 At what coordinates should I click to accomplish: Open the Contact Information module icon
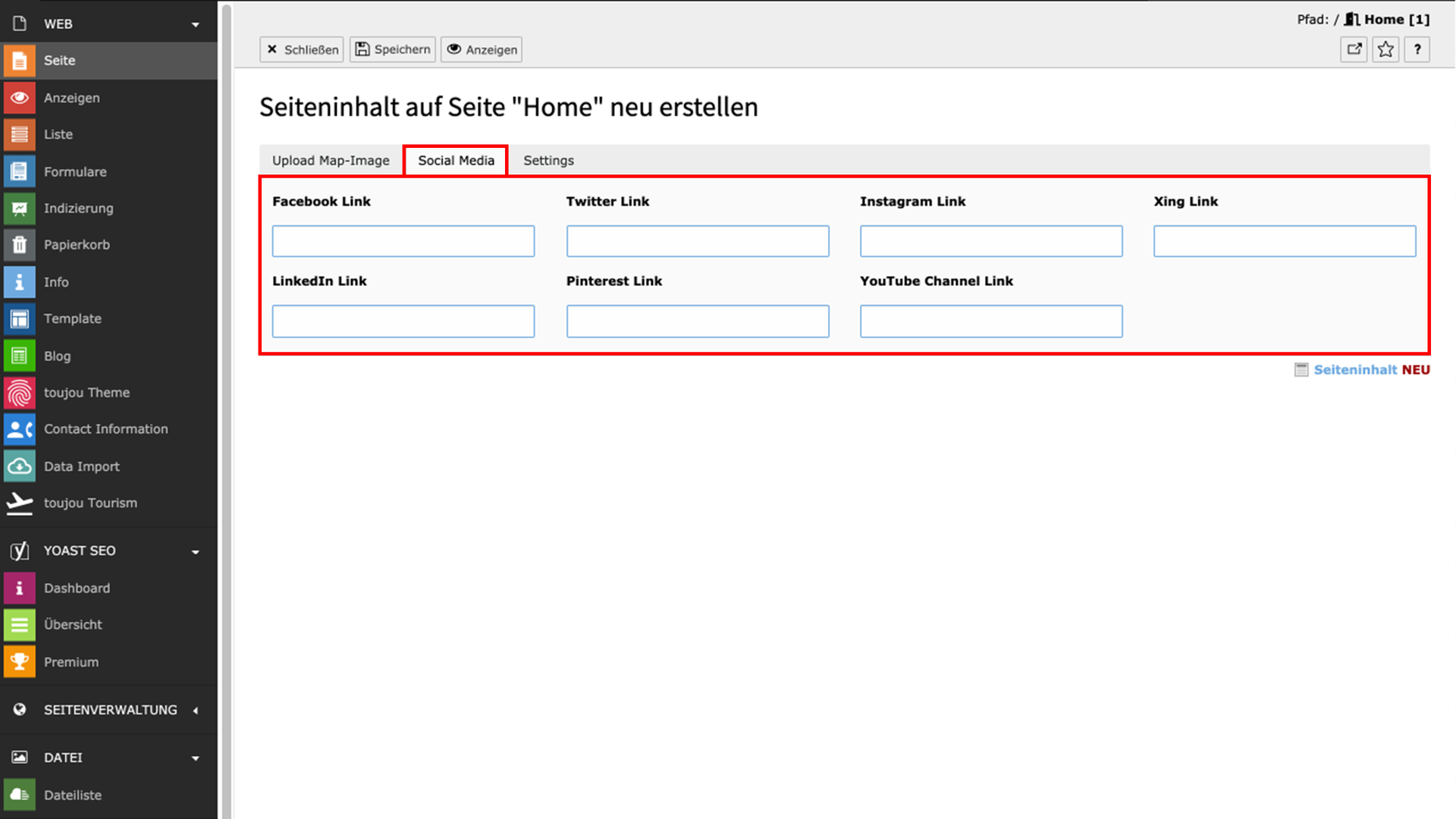[x=20, y=429]
